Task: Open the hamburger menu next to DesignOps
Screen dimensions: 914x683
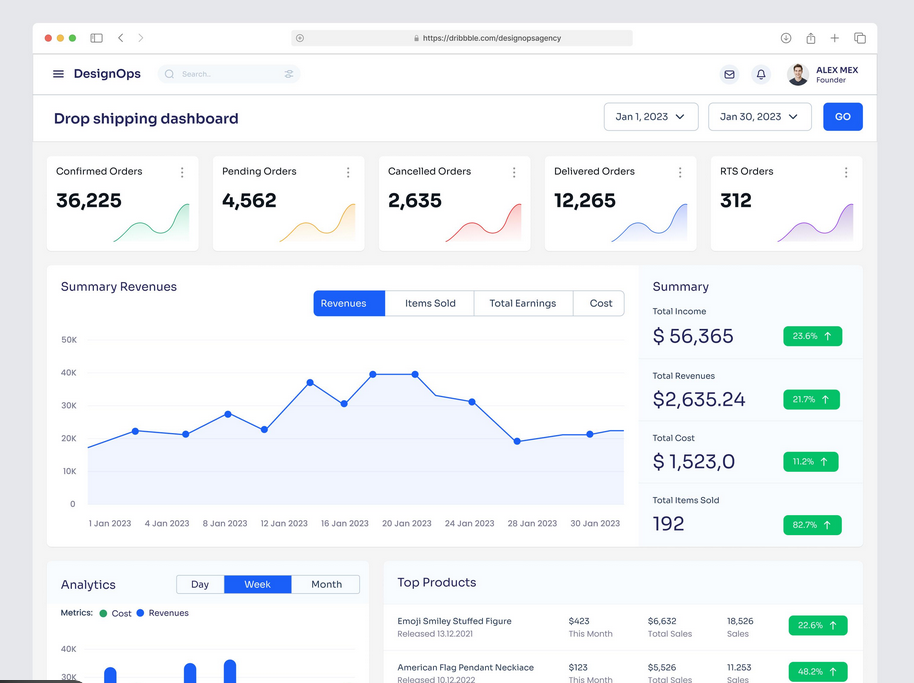Action: pos(57,74)
